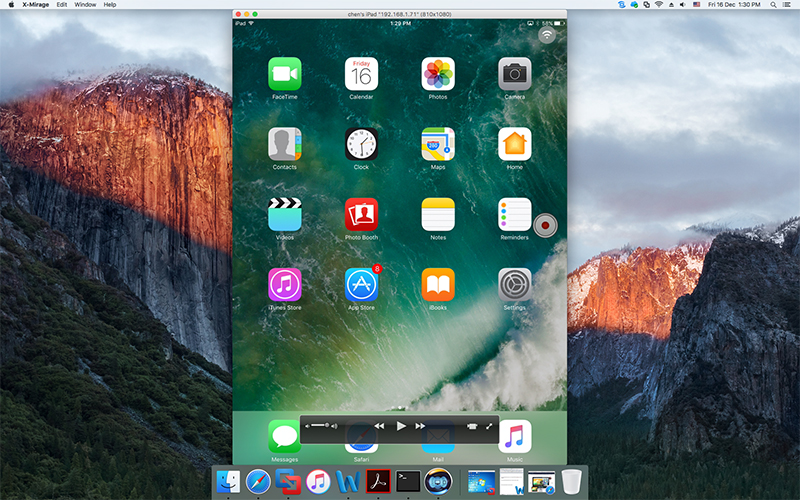The height and width of the screenshot is (500, 800).
Task: Open the Edit menu
Action: (62, 5)
